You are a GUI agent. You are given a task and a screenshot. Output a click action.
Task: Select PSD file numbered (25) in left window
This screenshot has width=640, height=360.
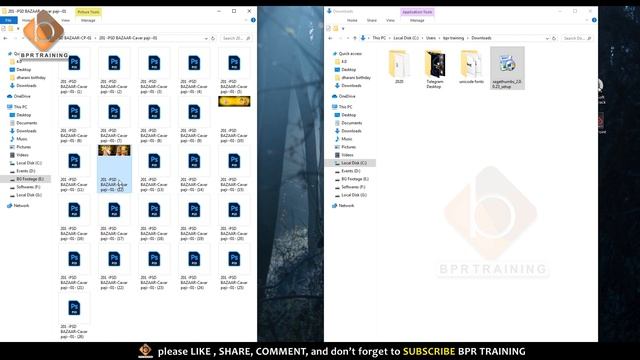pos(234,266)
